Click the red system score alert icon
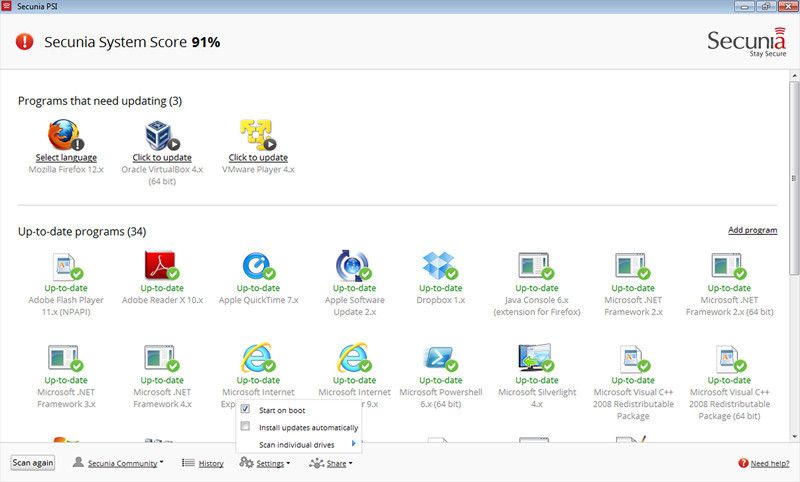Screen dimensions: 800x482 pyautogui.click(x=24, y=42)
